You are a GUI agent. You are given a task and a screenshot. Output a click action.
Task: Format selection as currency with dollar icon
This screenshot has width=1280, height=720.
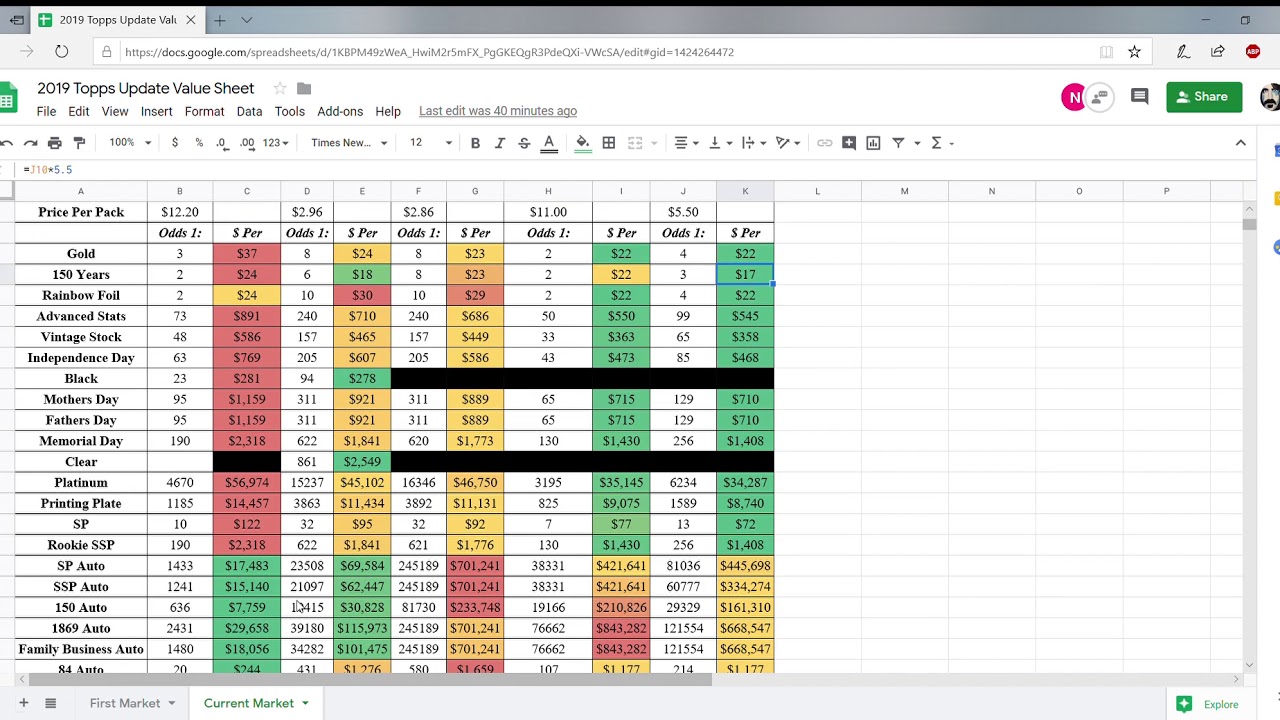(x=175, y=143)
